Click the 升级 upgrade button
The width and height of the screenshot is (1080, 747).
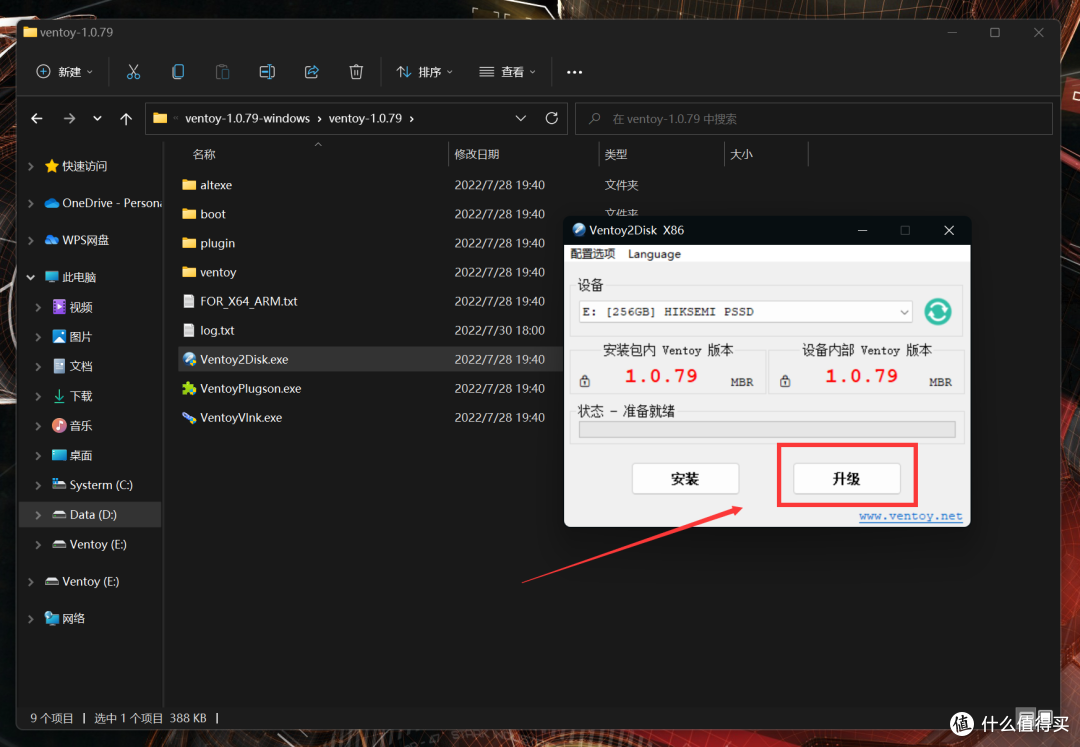tap(846, 479)
